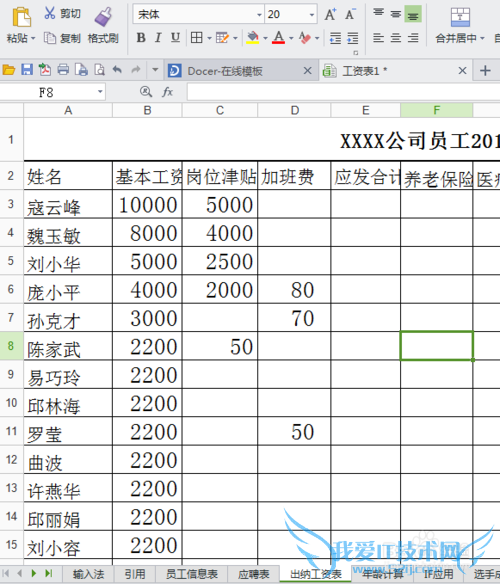Toggle Underline formatting

pyautogui.click(x=175, y=38)
